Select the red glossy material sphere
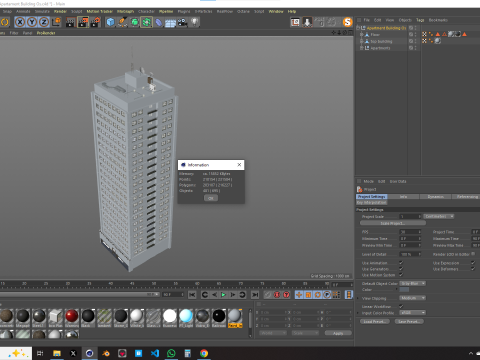The width and height of the screenshot is (480, 360). point(72,316)
